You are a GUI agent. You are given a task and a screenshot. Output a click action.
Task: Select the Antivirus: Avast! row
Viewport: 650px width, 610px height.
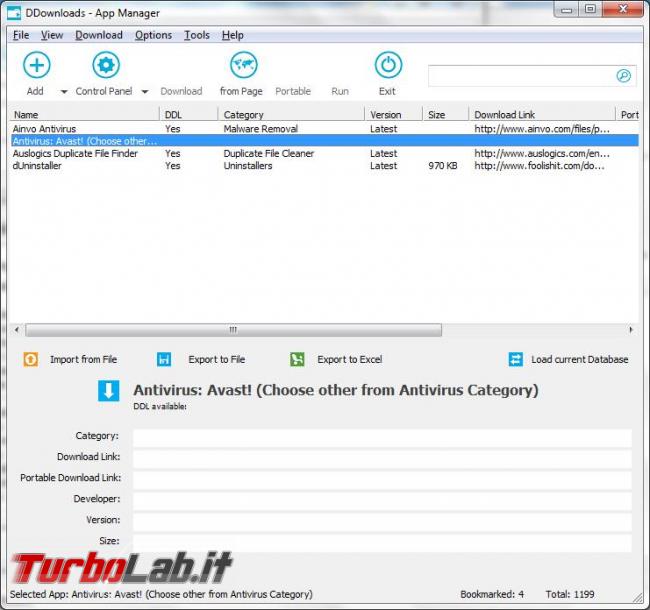point(325,141)
